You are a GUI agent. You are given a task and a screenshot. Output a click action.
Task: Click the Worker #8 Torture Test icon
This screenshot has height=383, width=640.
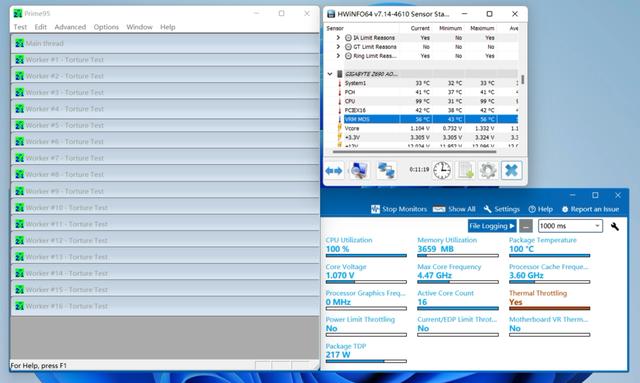[19, 174]
